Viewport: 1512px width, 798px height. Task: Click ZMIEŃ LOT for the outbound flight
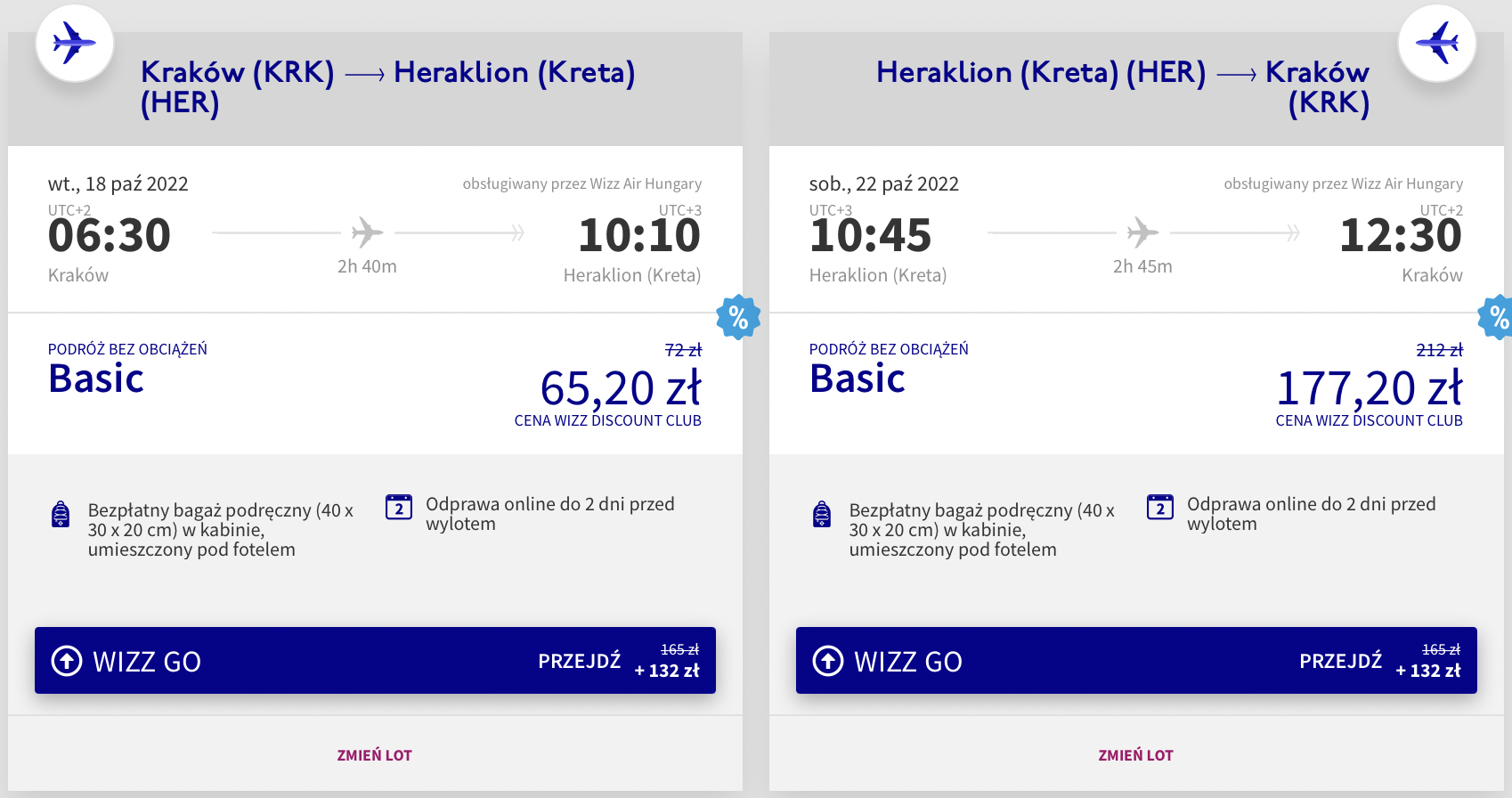pyautogui.click(x=374, y=755)
